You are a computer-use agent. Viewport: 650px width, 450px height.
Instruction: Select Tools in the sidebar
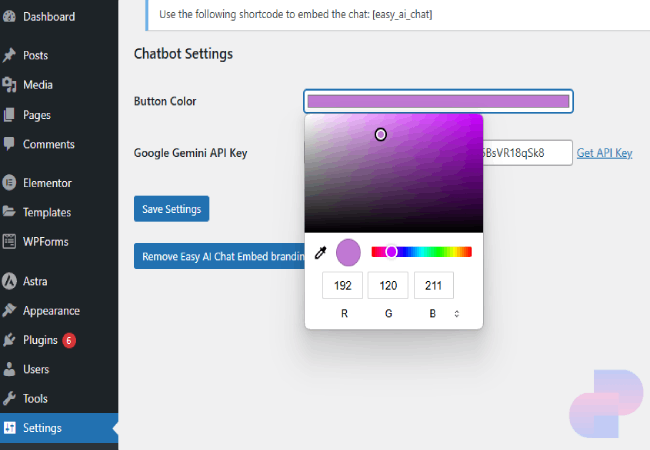[x=35, y=399]
